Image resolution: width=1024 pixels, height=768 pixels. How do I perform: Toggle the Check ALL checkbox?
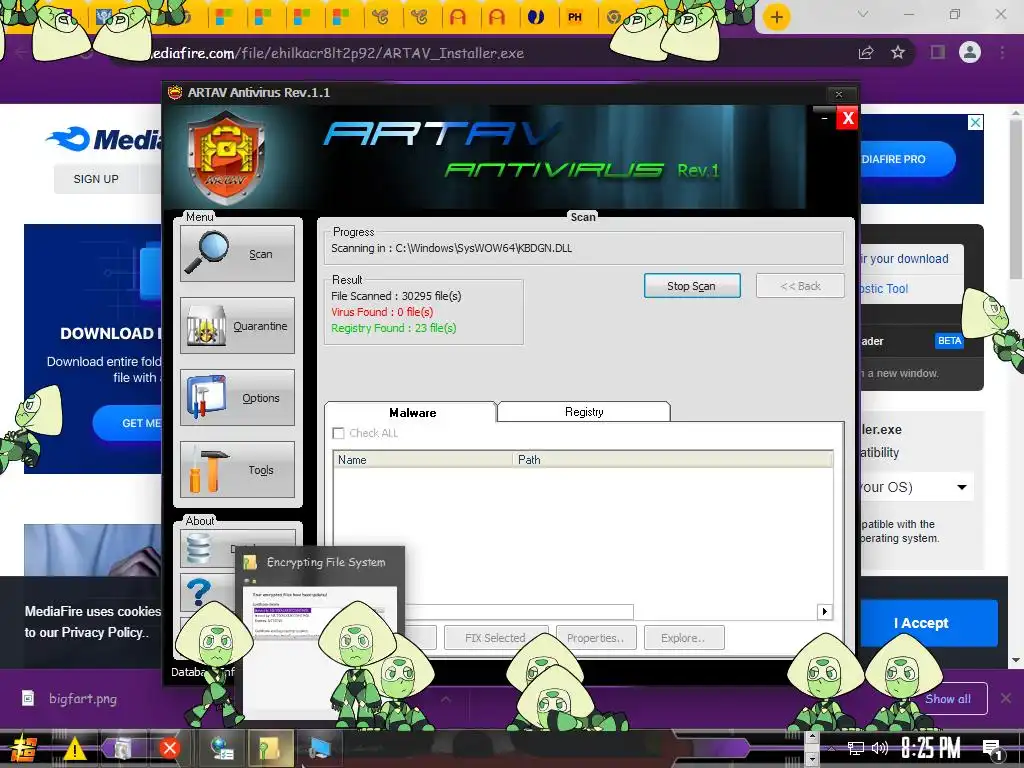click(338, 433)
